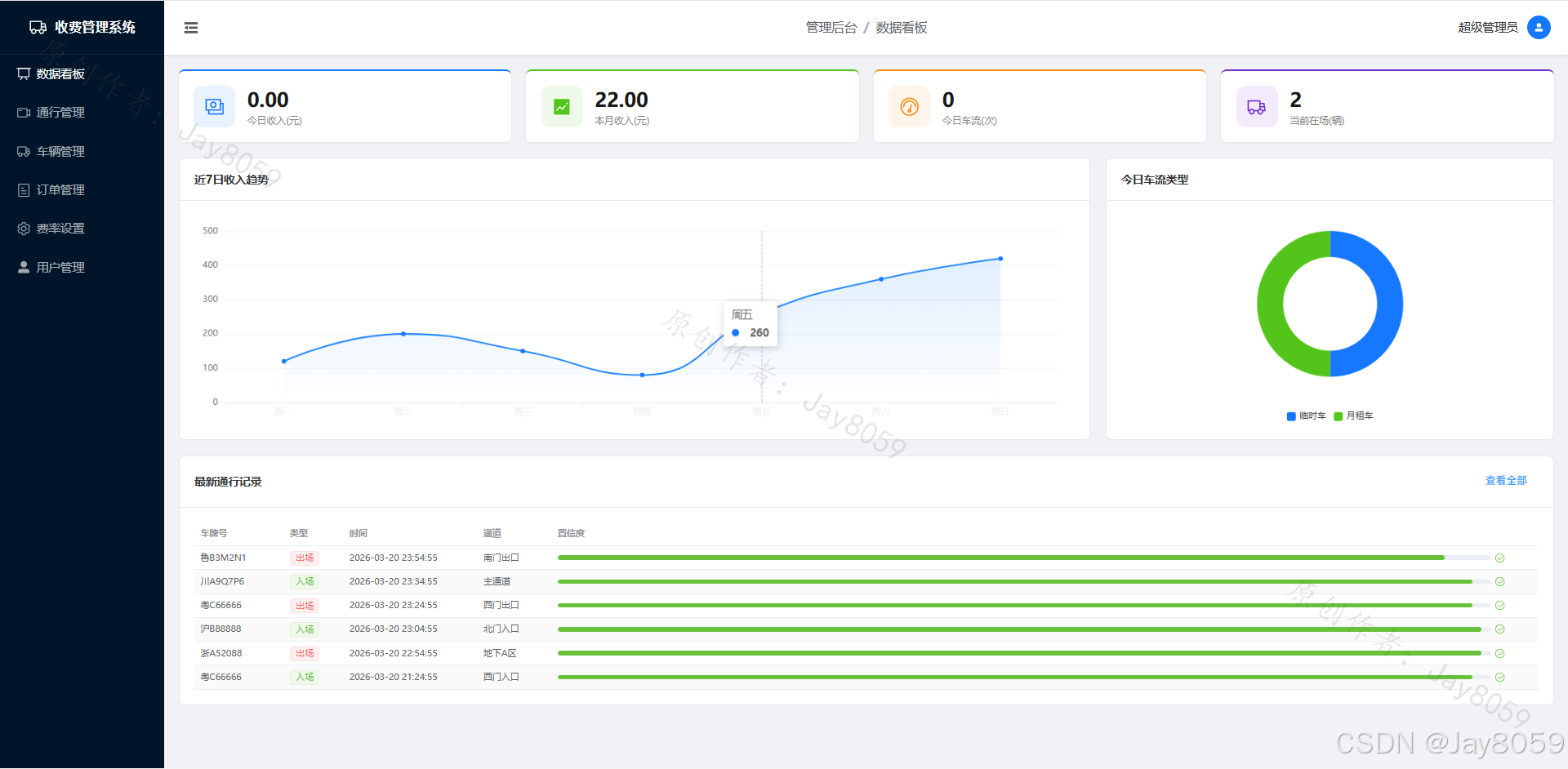Click the 260 value in chart tooltip
1568x769 pixels.
click(x=759, y=333)
